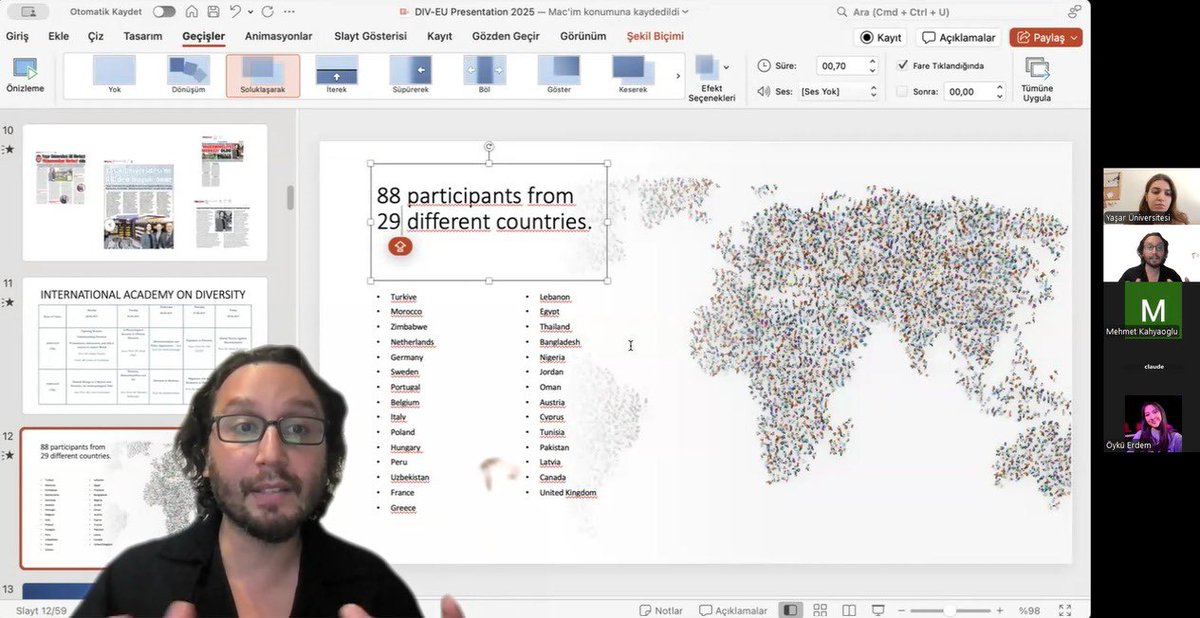Enable the Sonra checkbox
Viewport: 1200px width, 618px height.
click(x=902, y=91)
